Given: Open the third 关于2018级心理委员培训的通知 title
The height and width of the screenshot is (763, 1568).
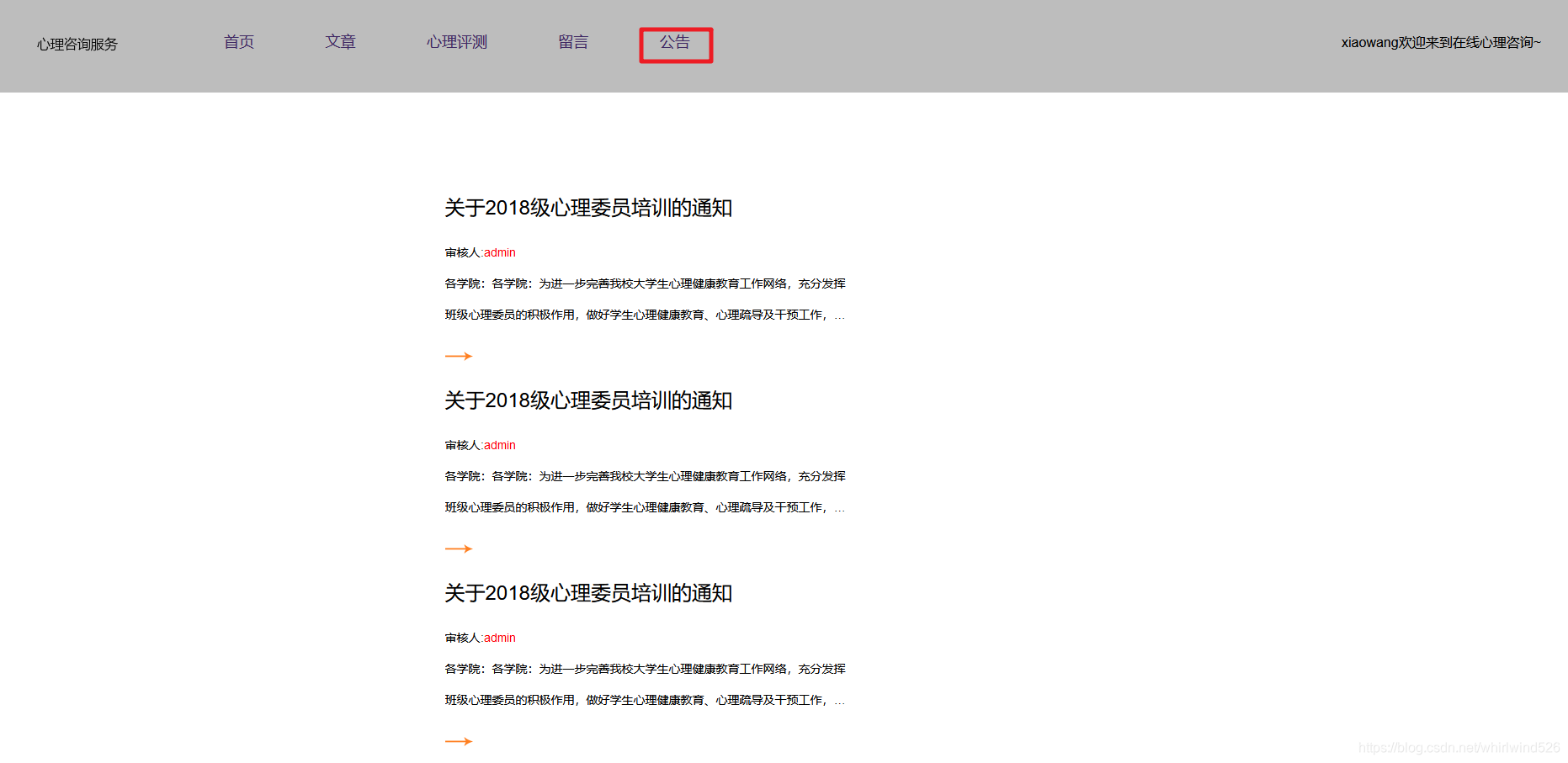Looking at the screenshot, I should pyautogui.click(x=588, y=593).
